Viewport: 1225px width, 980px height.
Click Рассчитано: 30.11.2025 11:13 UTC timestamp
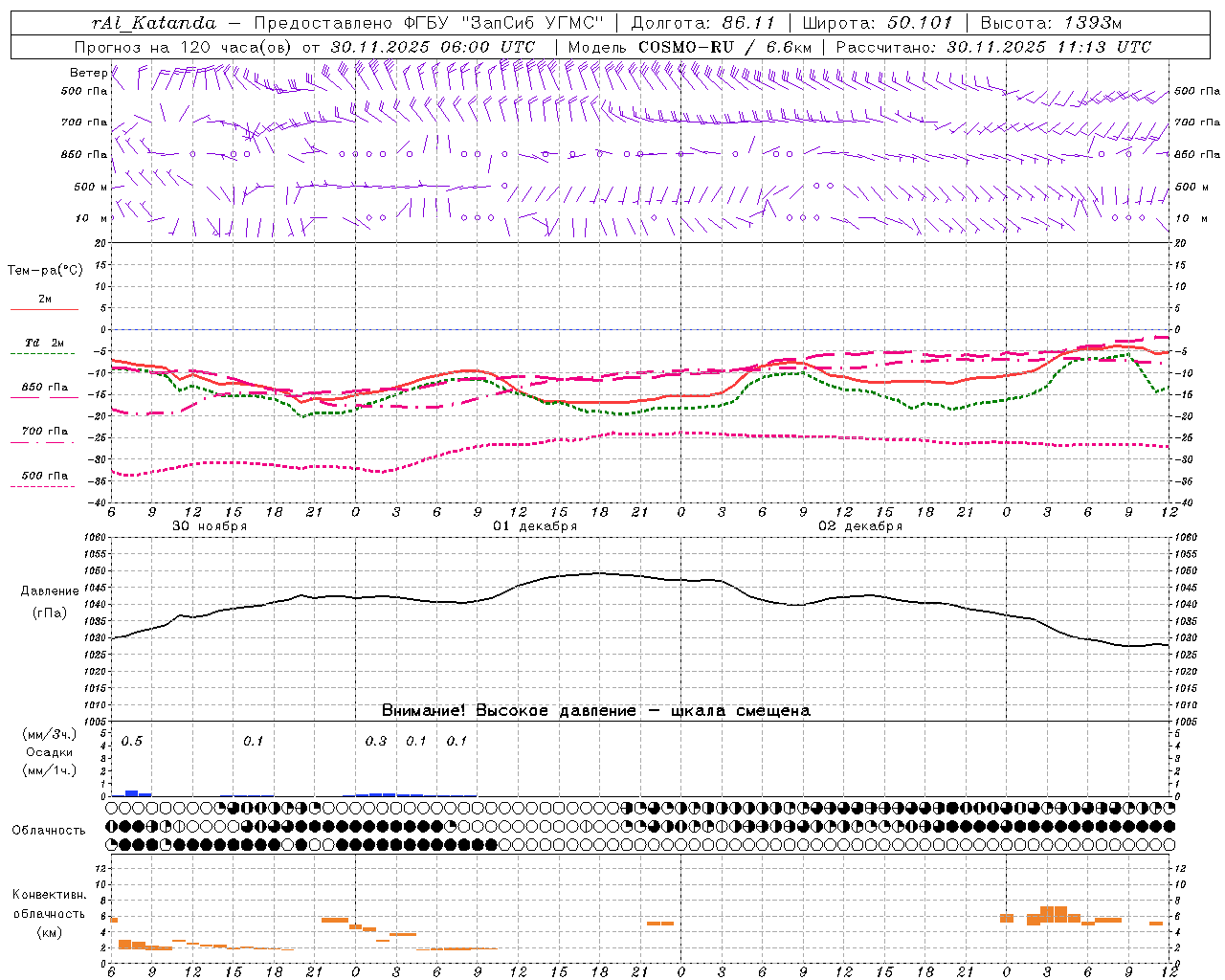(x=993, y=47)
